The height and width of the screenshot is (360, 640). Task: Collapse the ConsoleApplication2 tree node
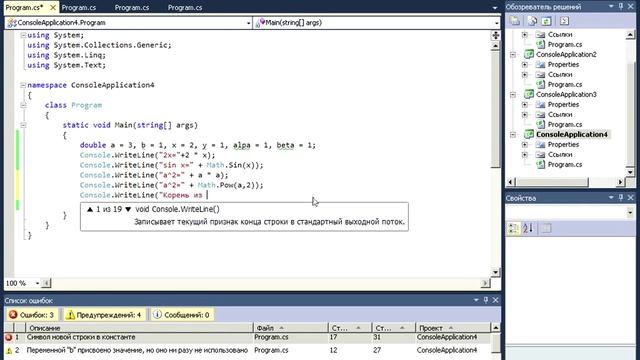(513, 55)
